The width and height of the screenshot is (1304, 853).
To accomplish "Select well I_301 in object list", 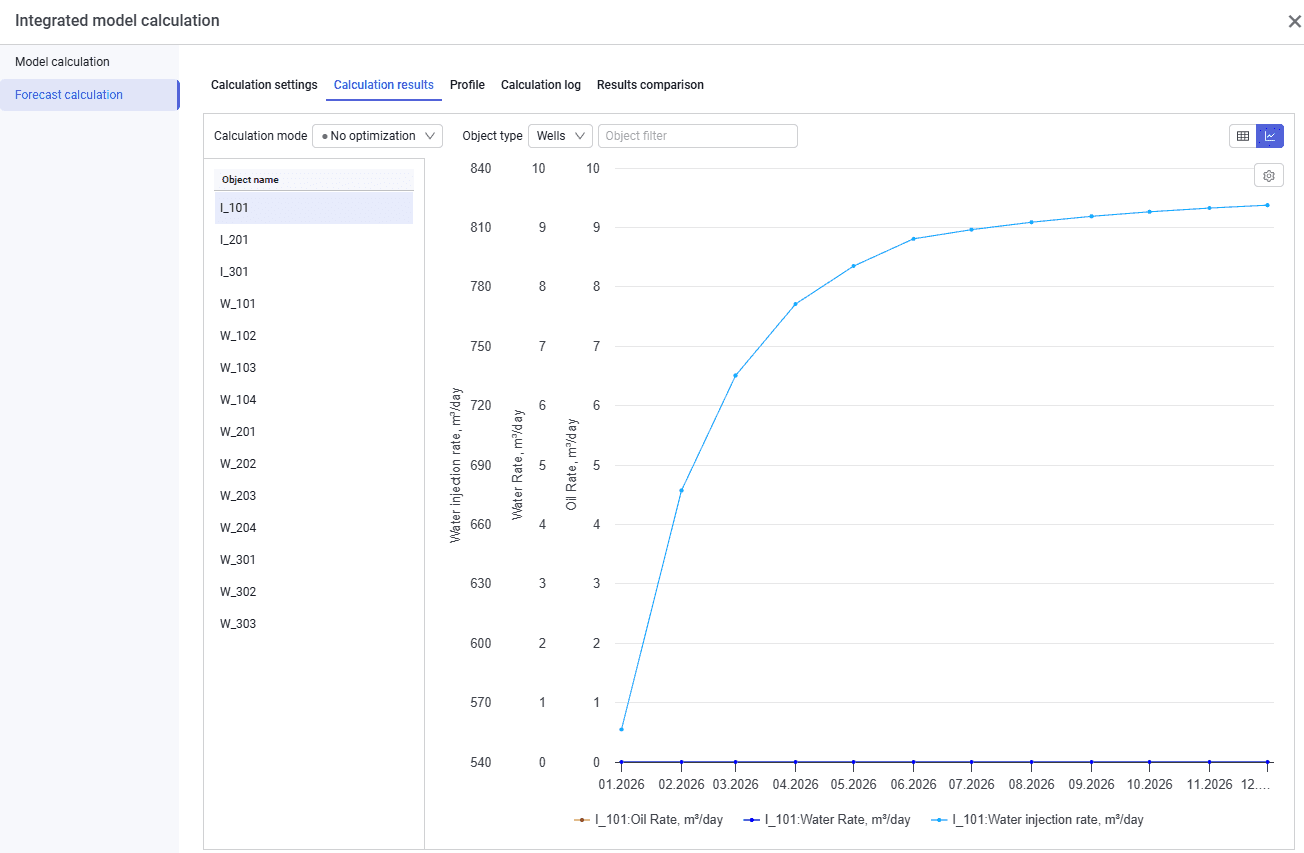I will (313, 272).
